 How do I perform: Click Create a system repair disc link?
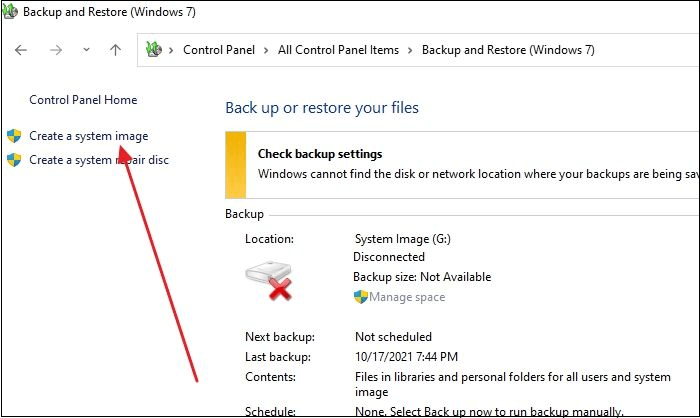click(x=98, y=160)
